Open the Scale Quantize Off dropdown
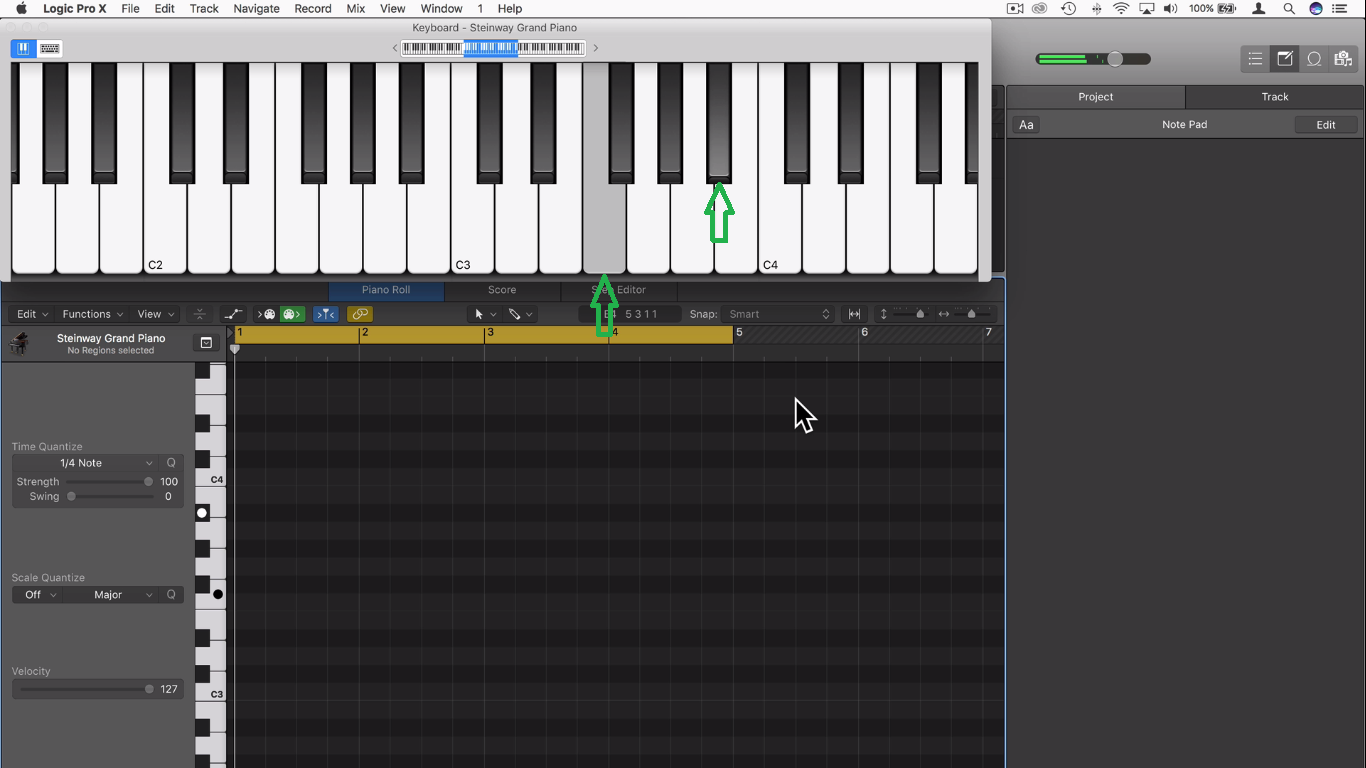The height and width of the screenshot is (768, 1366). [38, 595]
